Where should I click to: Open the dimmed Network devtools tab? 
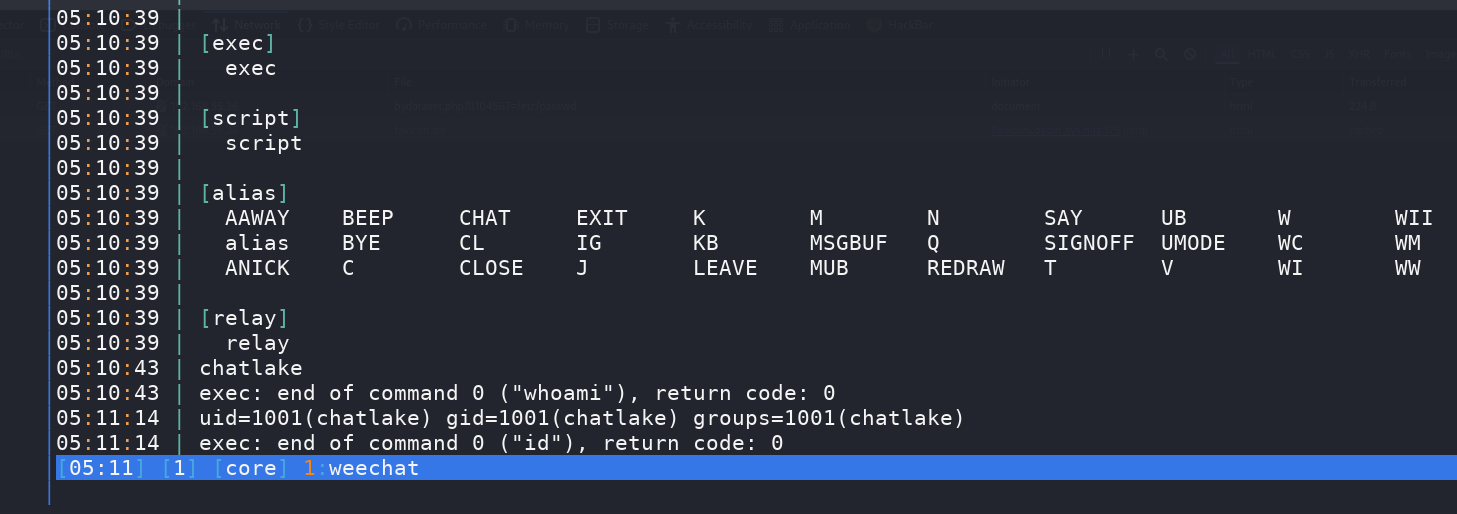247,25
